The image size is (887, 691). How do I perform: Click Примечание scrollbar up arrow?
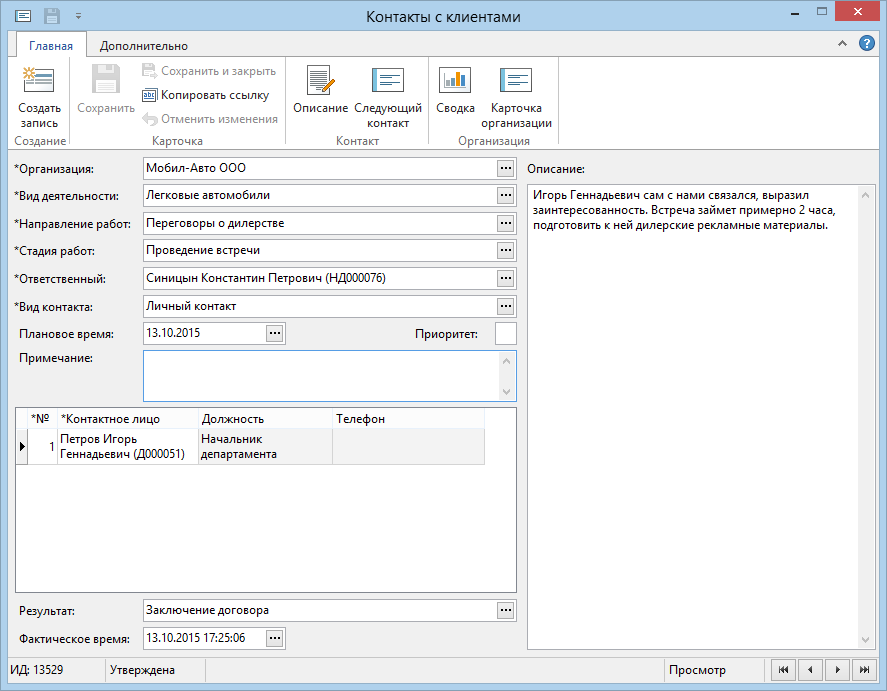(506, 361)
